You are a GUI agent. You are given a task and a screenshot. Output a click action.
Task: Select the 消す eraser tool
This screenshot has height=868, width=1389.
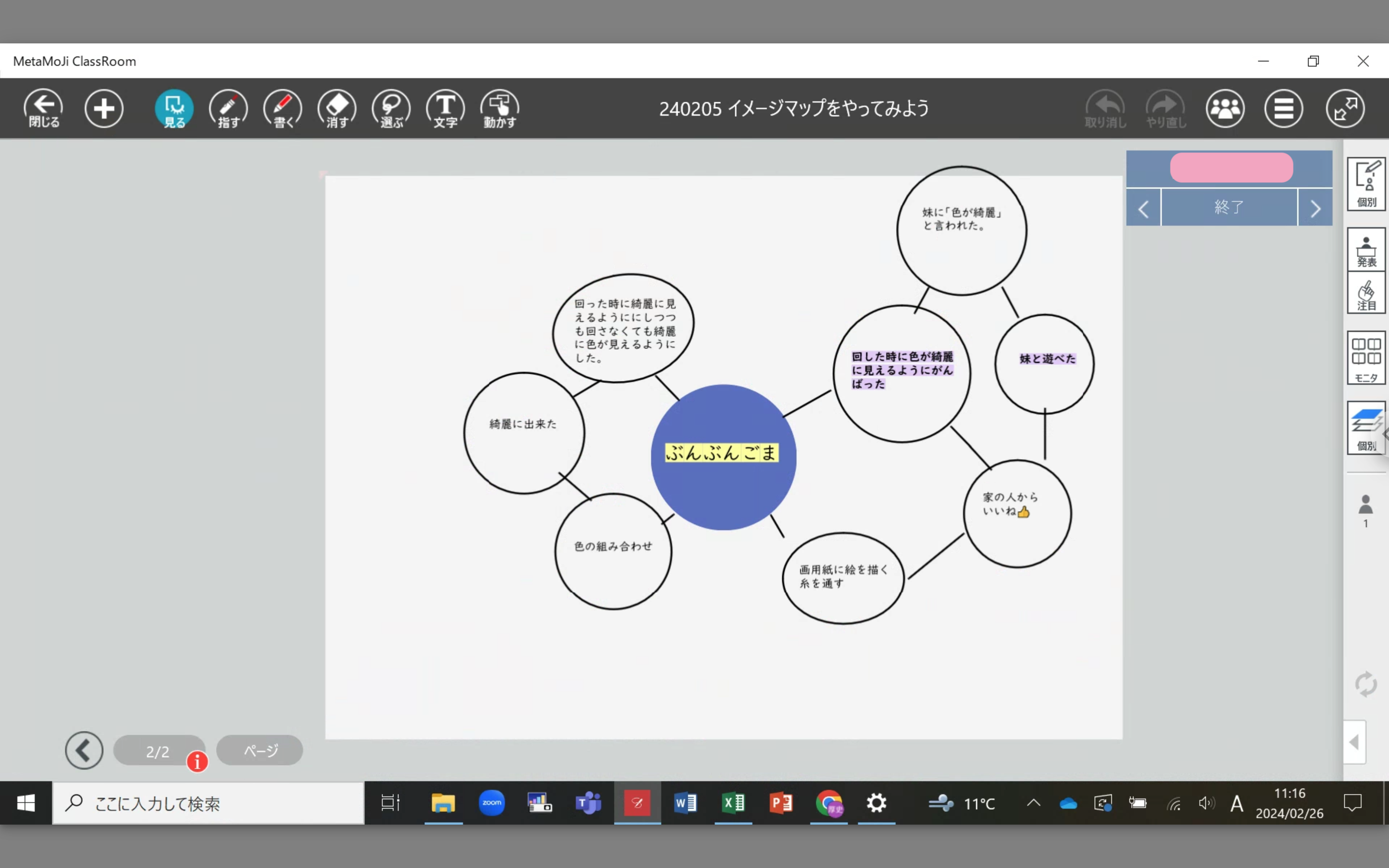[337, 108]
